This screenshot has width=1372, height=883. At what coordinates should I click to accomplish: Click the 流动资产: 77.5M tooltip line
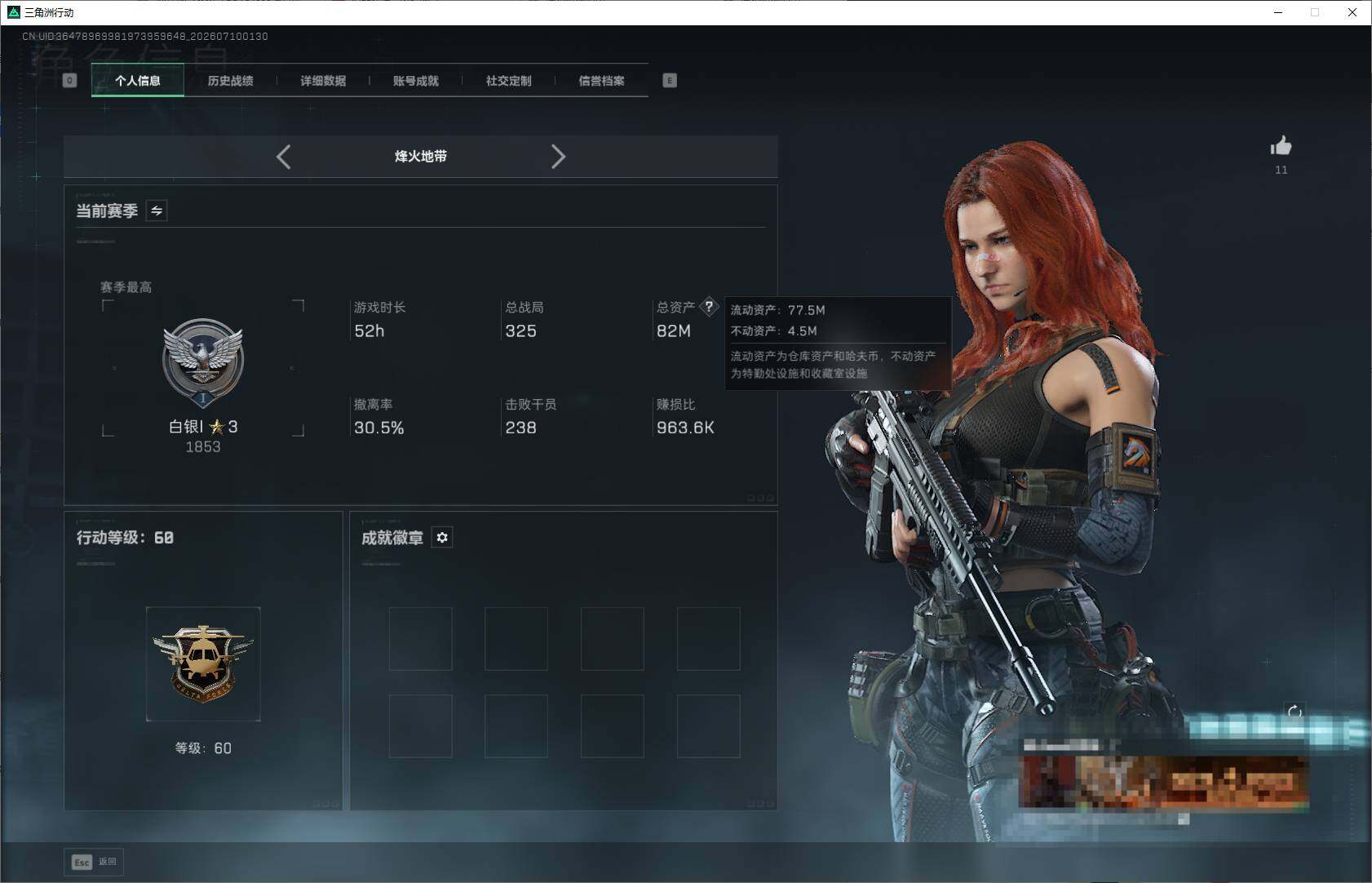click(x=778, y=310)
